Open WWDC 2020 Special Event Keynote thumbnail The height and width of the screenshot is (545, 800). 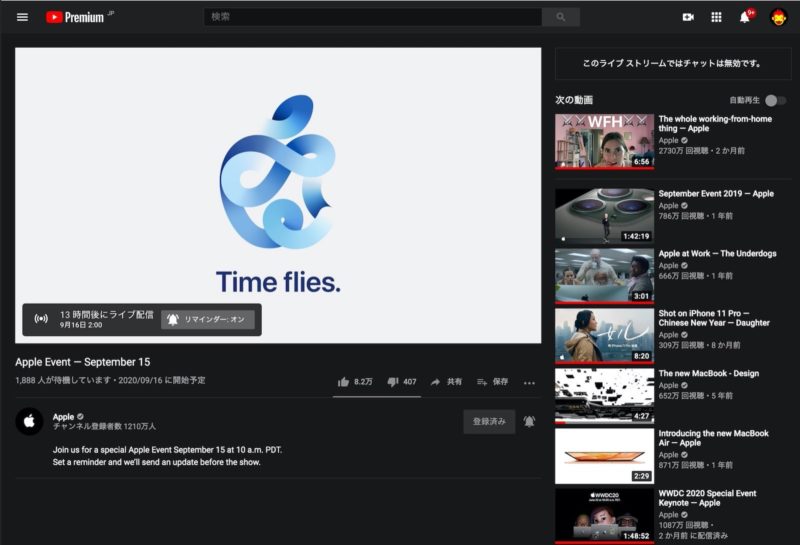pos(604,516)
